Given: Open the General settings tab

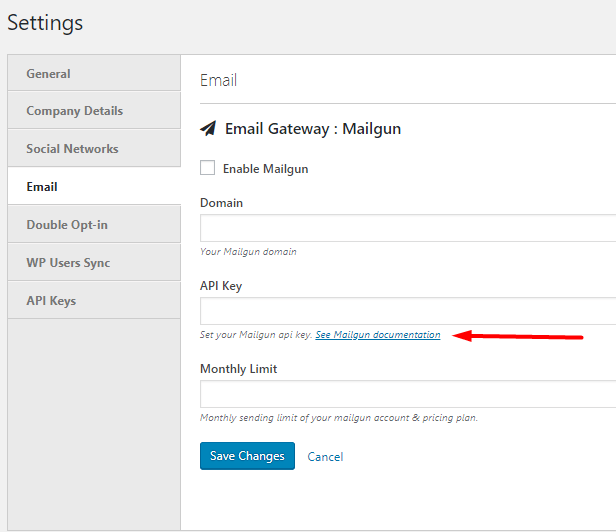Looking at the screenshot, I should click(x=94, y=73).
